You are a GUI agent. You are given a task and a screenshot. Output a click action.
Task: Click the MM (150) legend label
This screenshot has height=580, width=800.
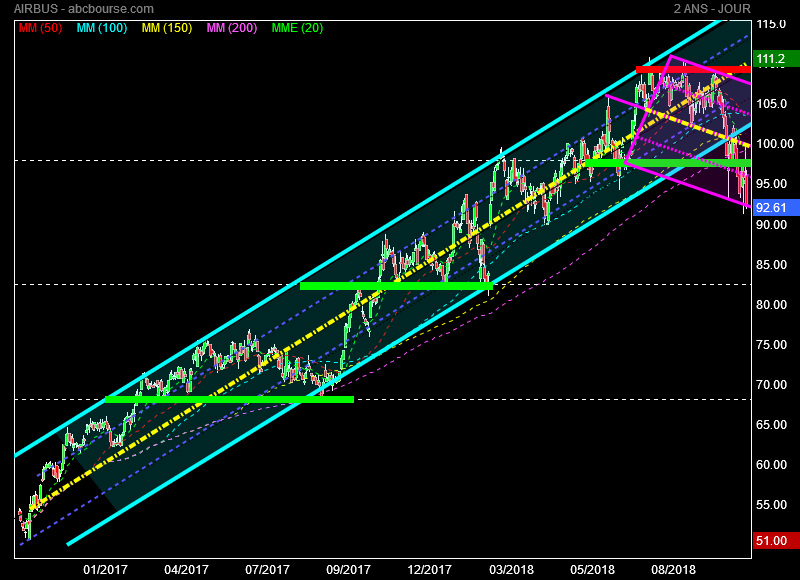coord(167,28)
